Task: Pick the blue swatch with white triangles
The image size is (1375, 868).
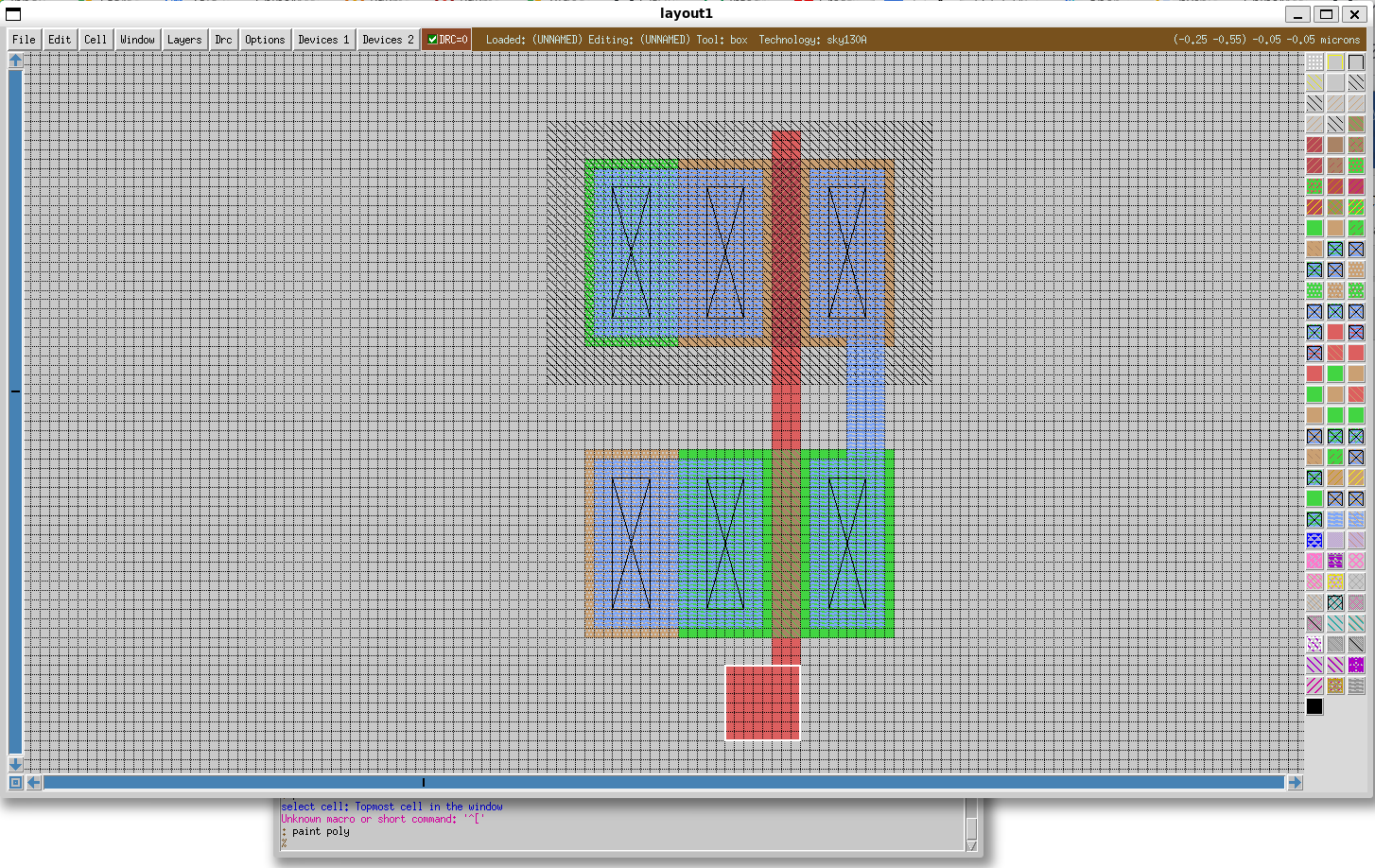Action: click(x=1314, y=540)
